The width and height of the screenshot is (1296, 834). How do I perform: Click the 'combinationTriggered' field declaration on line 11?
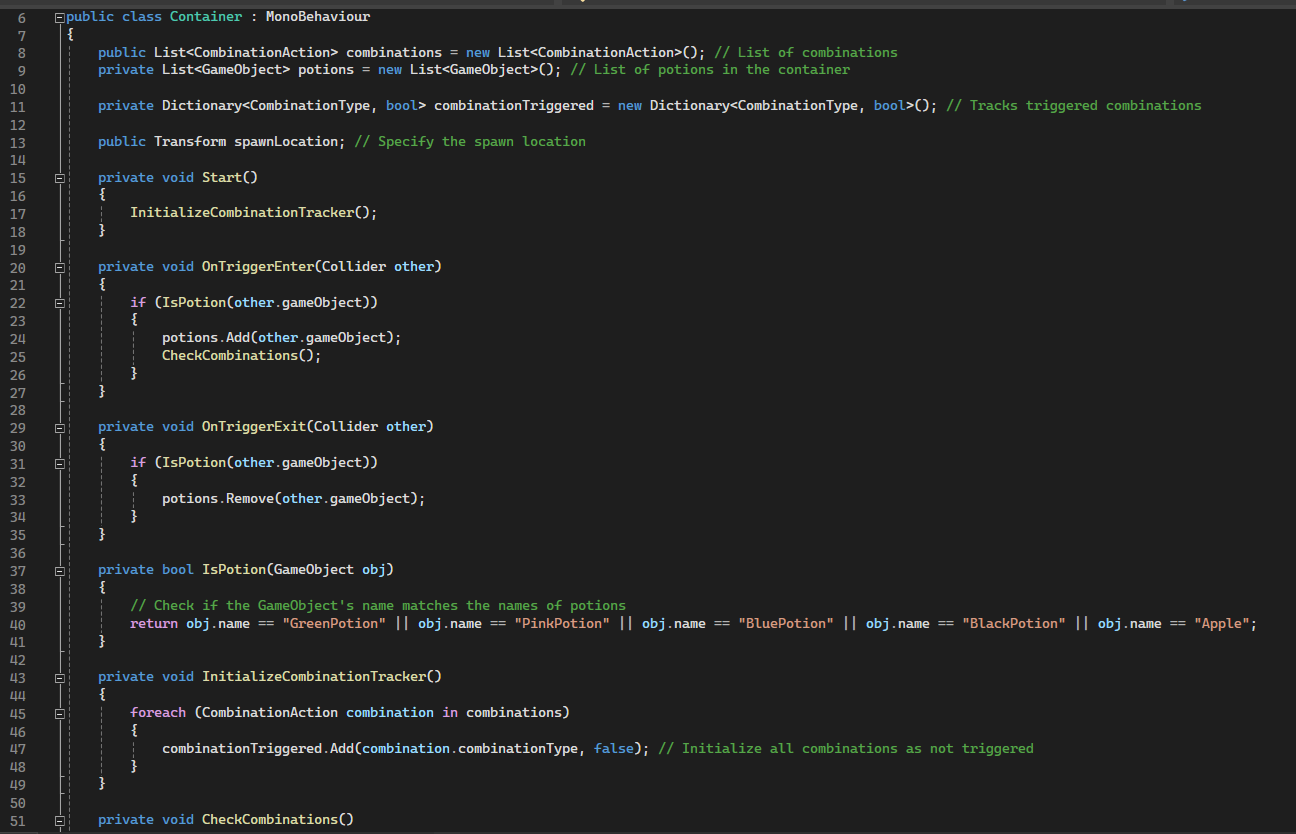click(514, 106)
